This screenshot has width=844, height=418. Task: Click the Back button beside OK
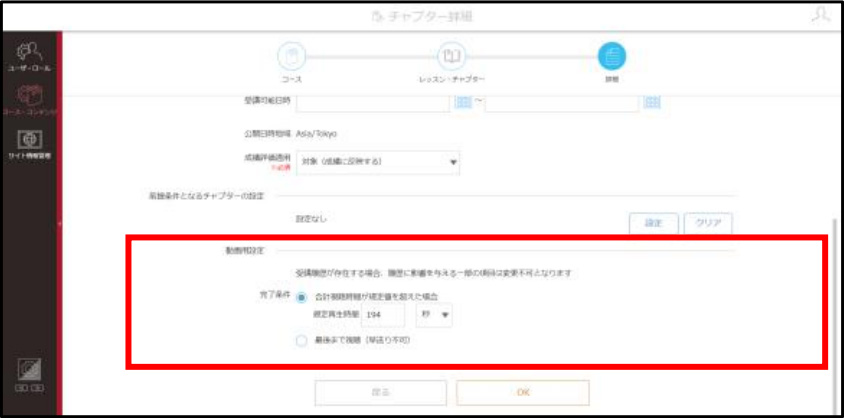tap(381, 393)
